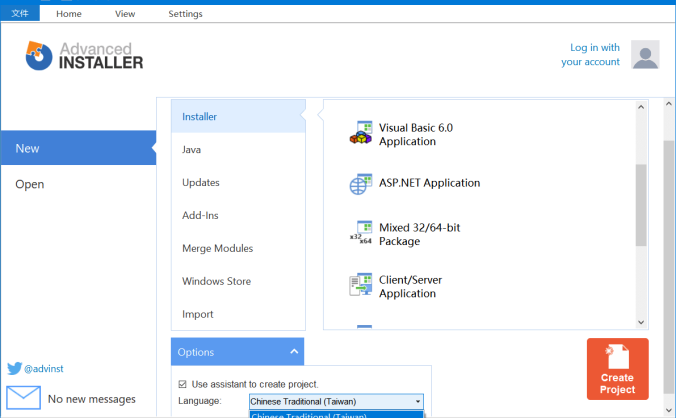Click the Client/Server Application label

click(x=410, y=287)
